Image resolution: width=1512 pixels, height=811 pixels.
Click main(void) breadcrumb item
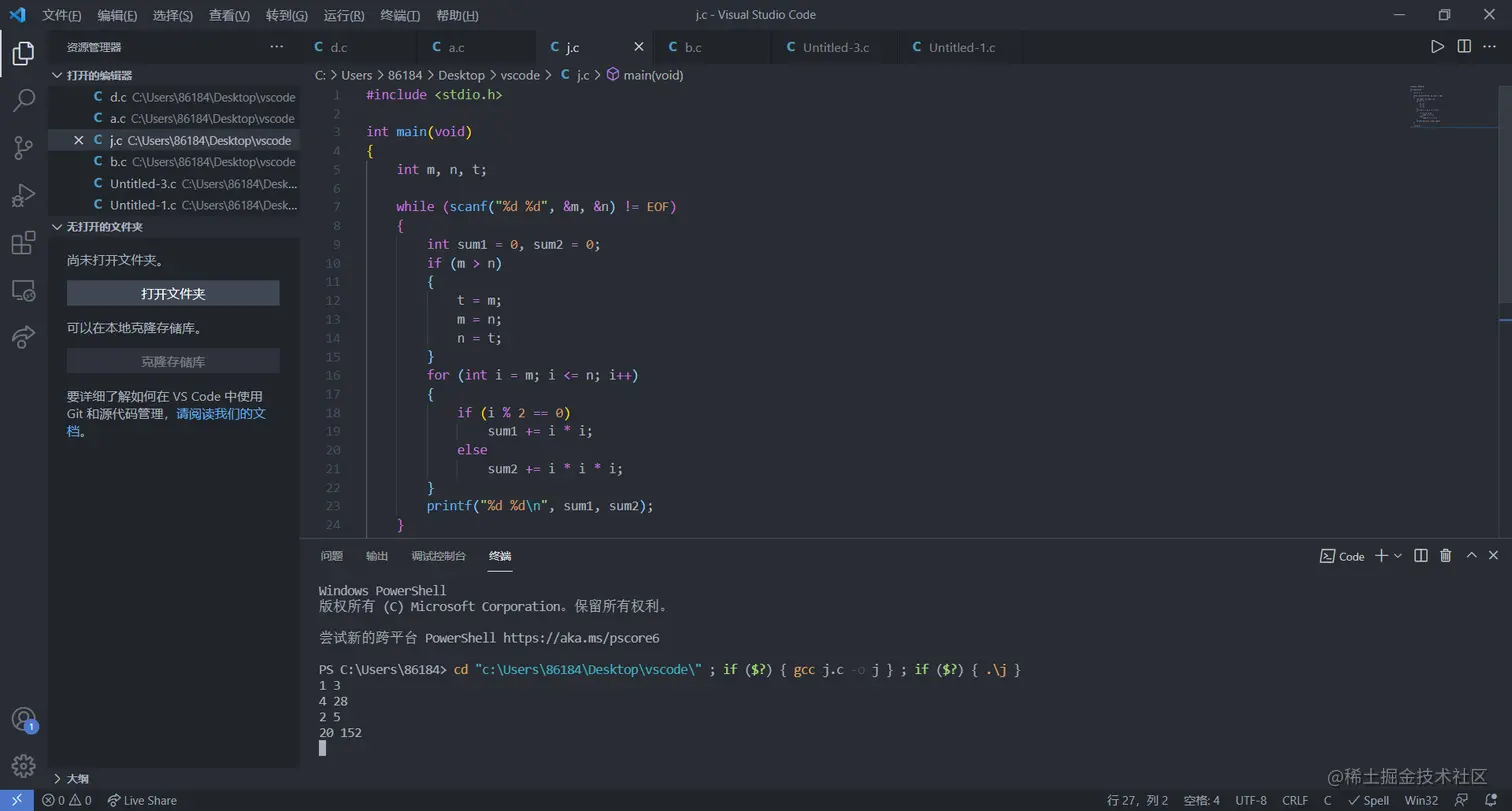point(645,75)
